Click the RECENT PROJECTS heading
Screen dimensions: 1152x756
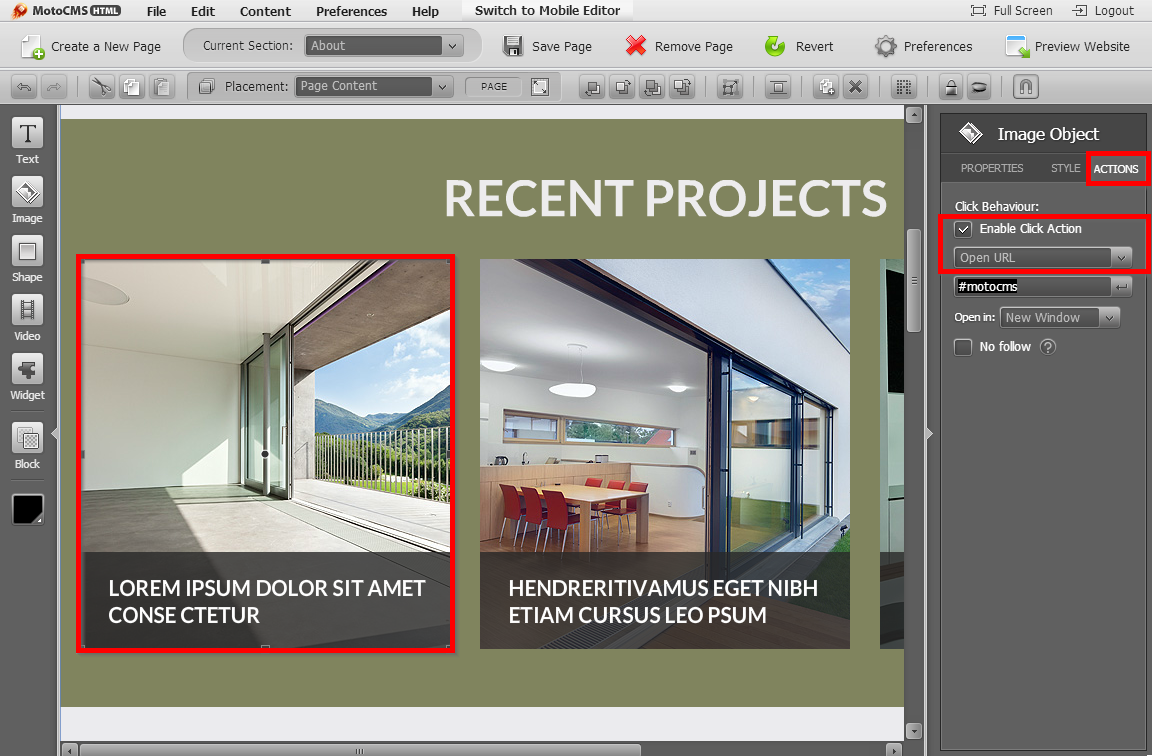pyautogui.click(x=665, y=198)
